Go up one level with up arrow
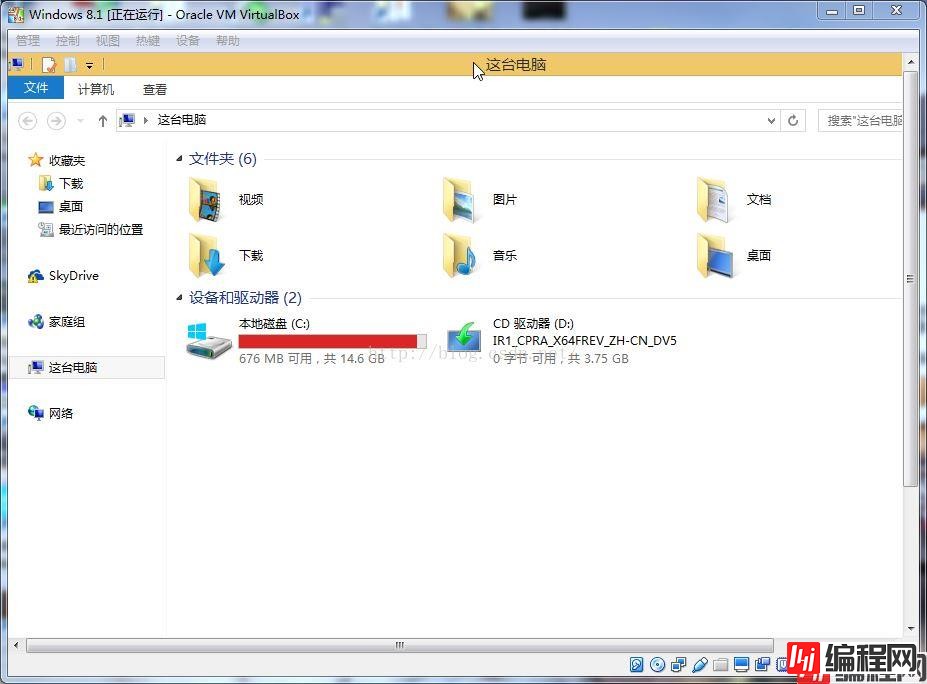The height and width of the screenshot is (684, 927). [102, 120]
